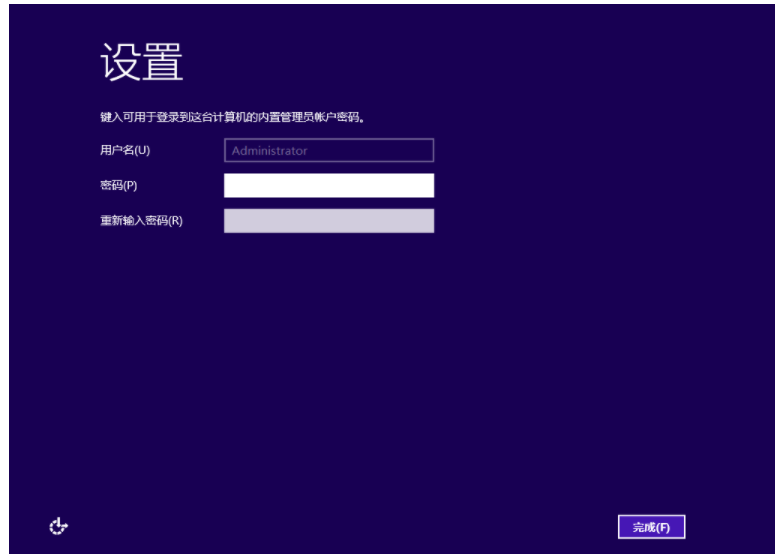Click the instruction text about the built-in administrator account password
This screenshot has width=775, height=554.
point(232,117)
